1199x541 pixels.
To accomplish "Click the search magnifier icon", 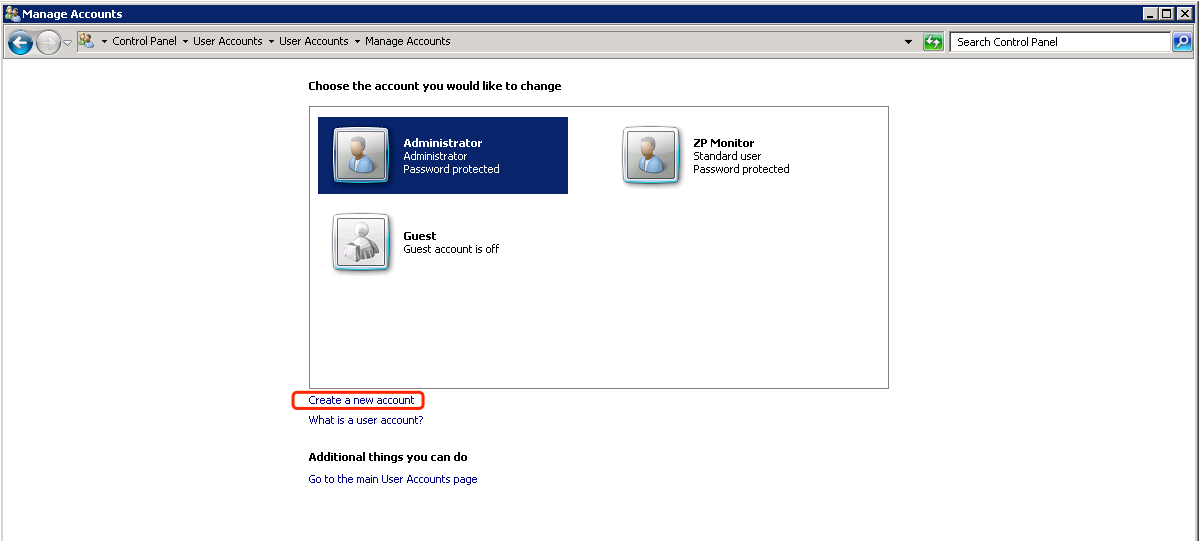I will [1182, 42].
